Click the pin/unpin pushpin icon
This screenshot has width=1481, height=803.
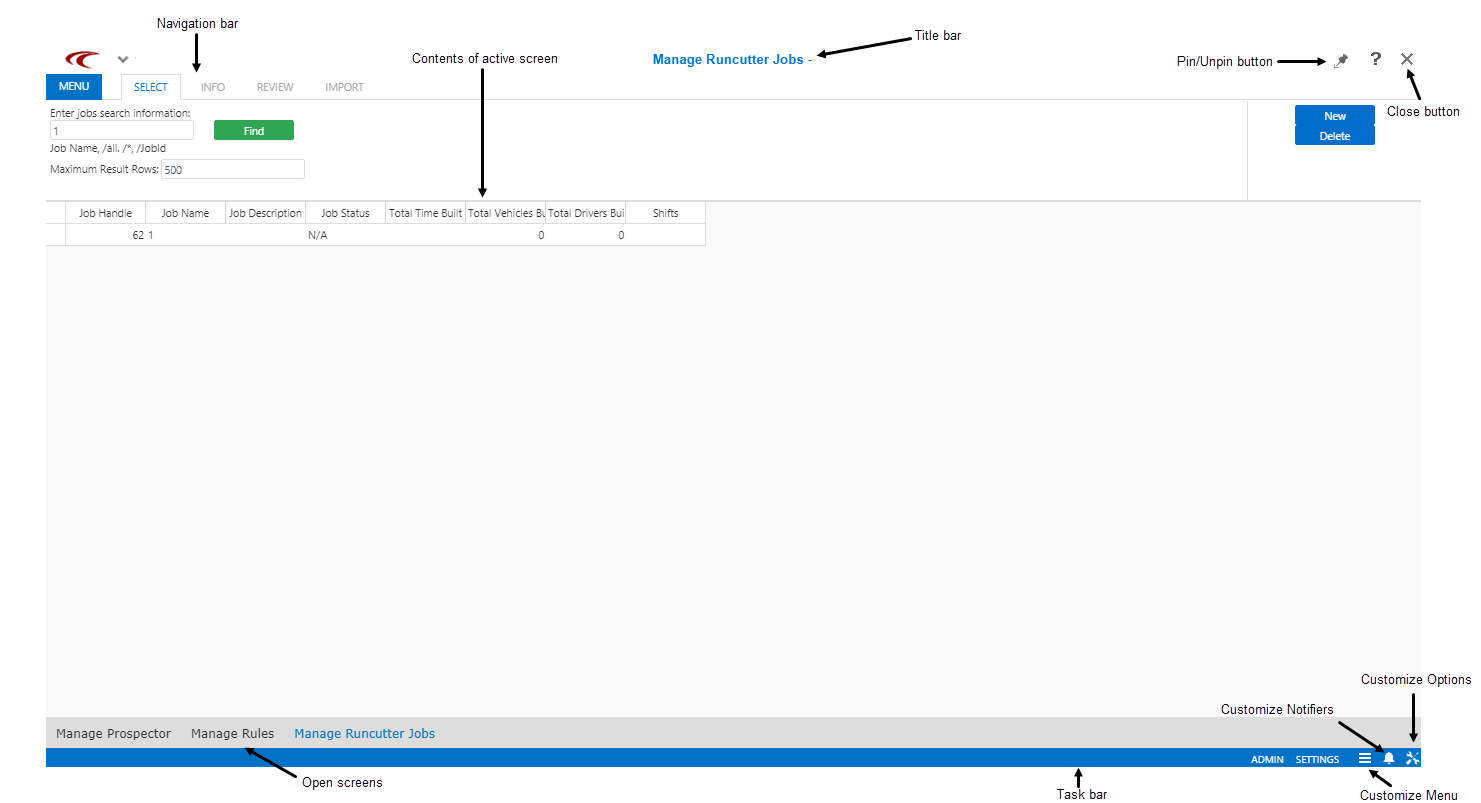(x=1341, y=61)
